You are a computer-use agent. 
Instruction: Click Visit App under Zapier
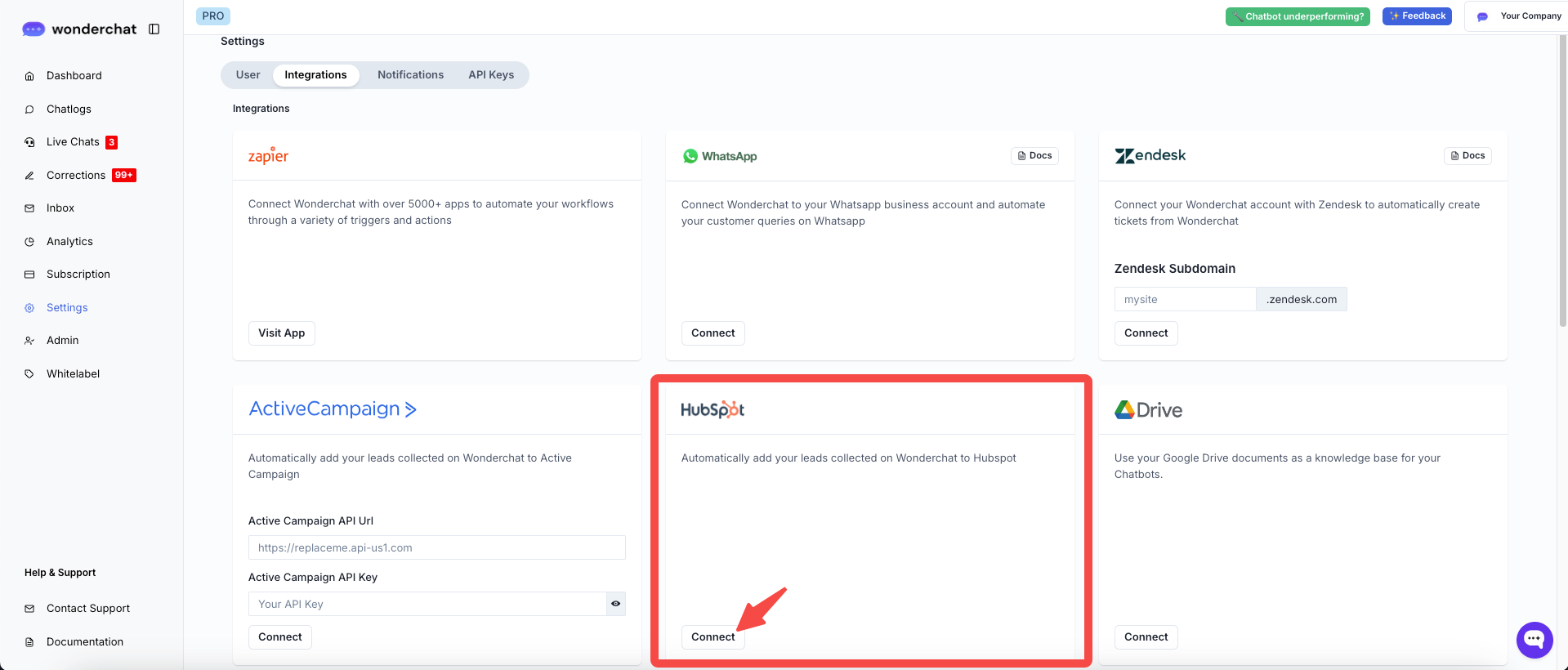[x=281, y=333]
